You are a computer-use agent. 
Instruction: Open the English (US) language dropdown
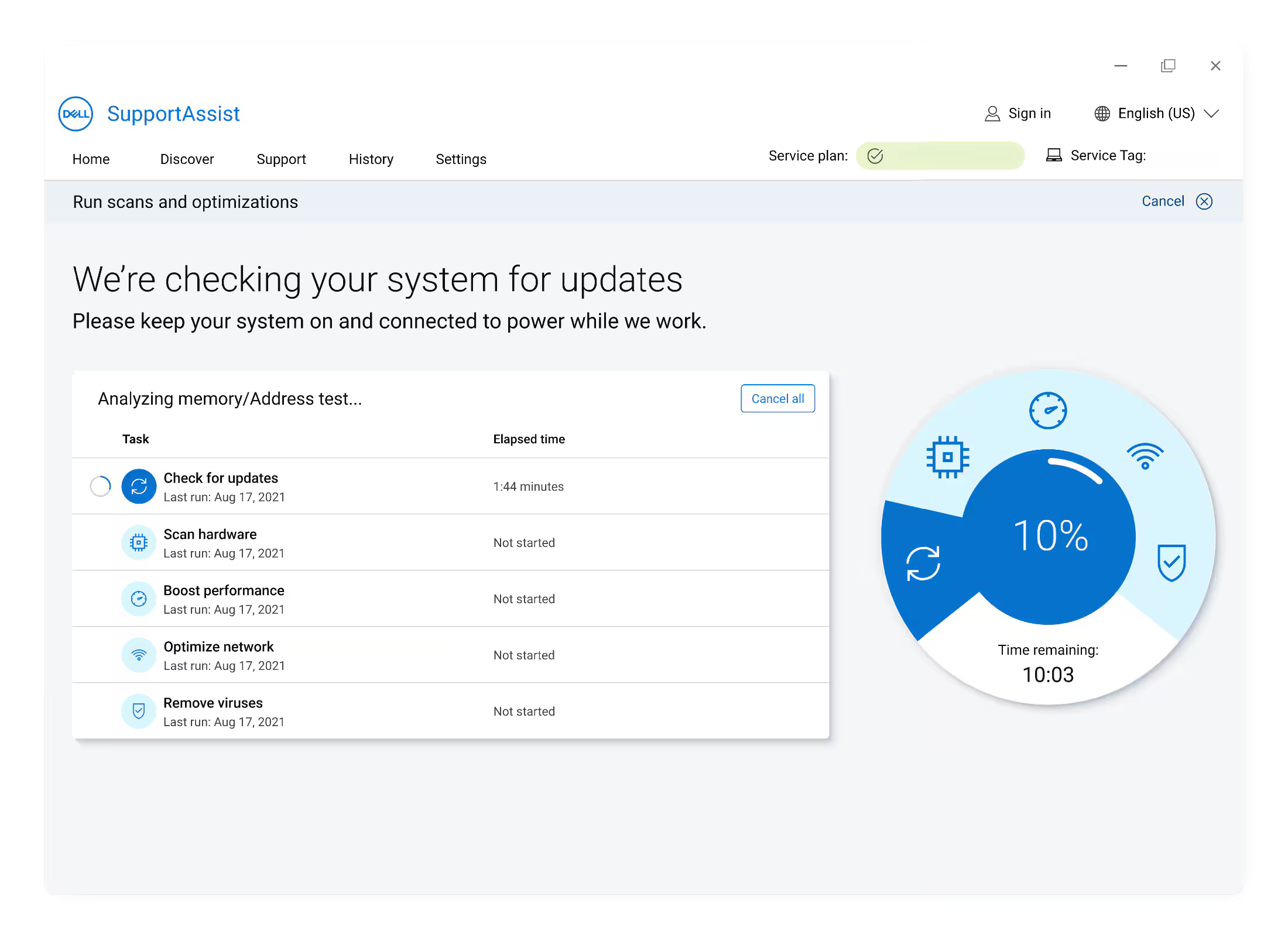[1156, 114]
